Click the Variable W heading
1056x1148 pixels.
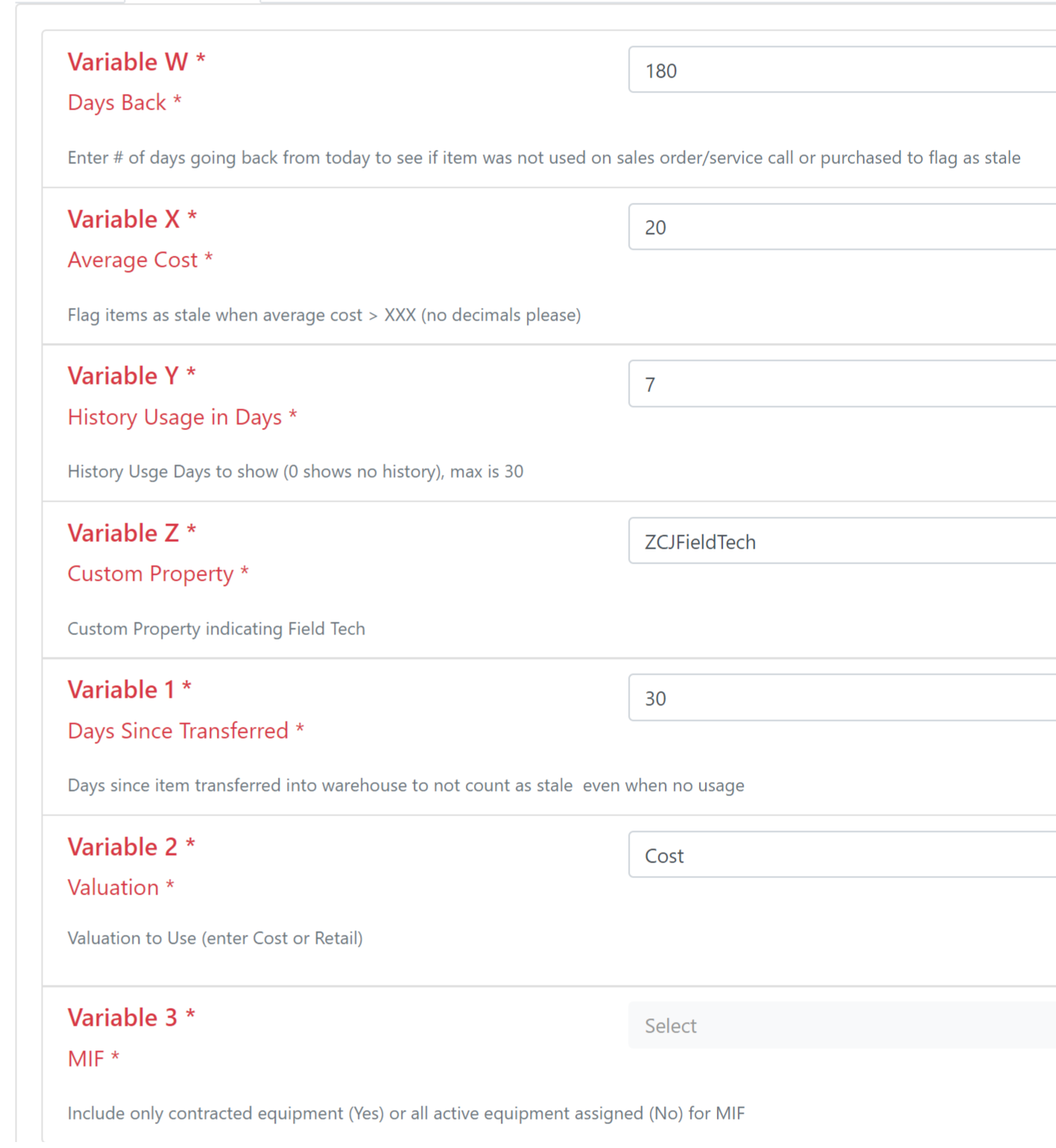[136, 62]
